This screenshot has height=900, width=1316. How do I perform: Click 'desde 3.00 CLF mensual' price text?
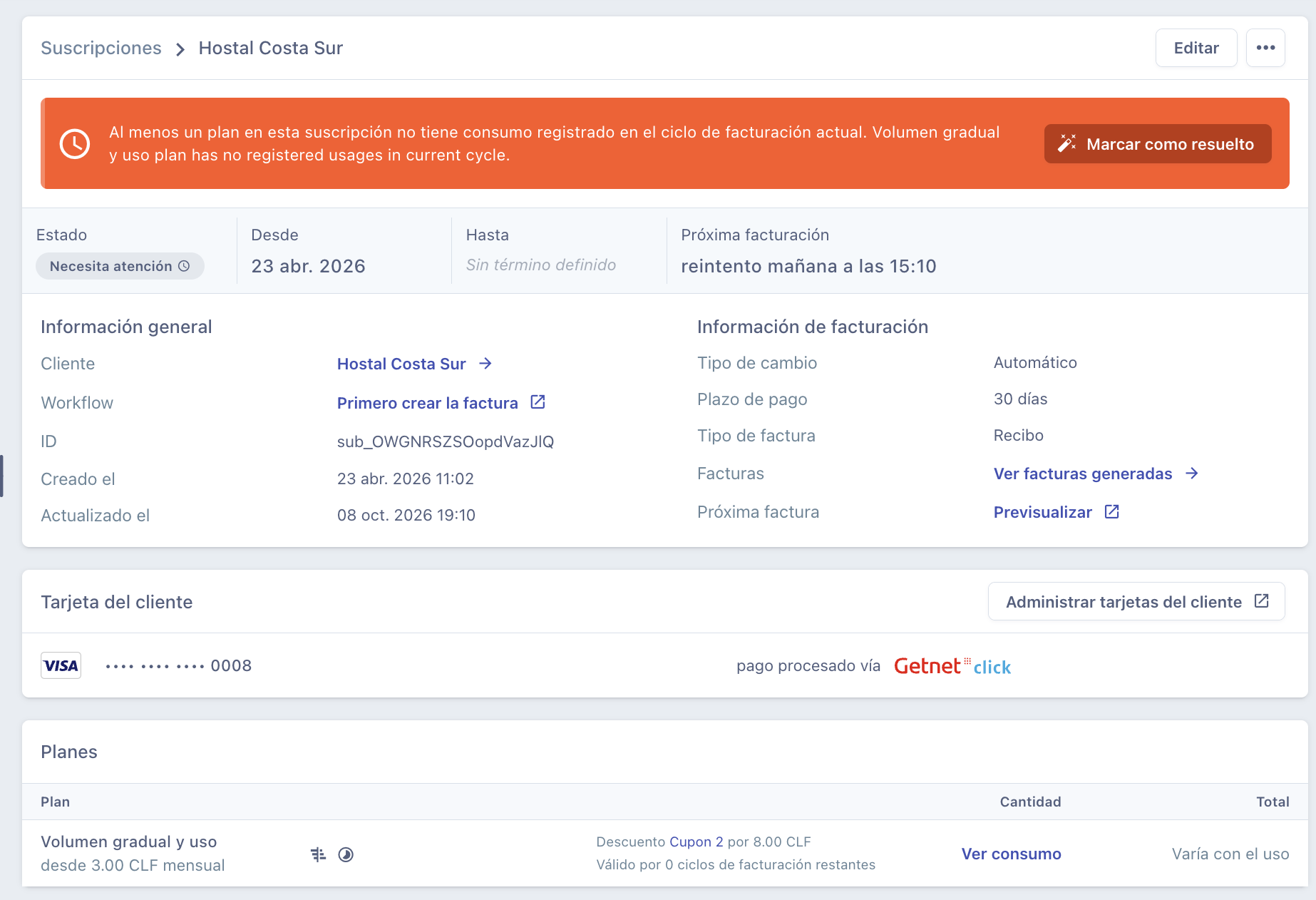[x=133, y=865]
